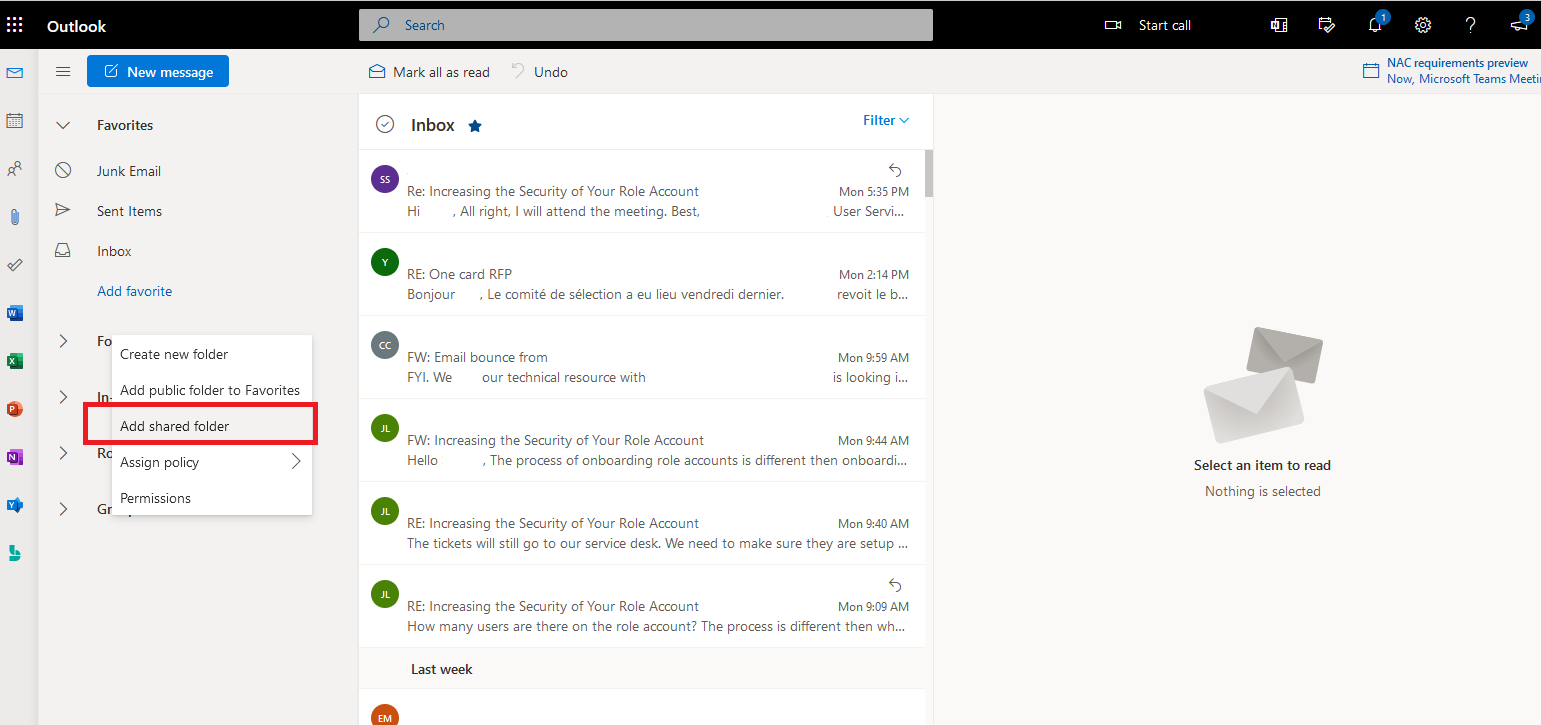1541x725 pixels.
Task: Open message from SS at Mon 5:35 PM
Action: point(641,191)
